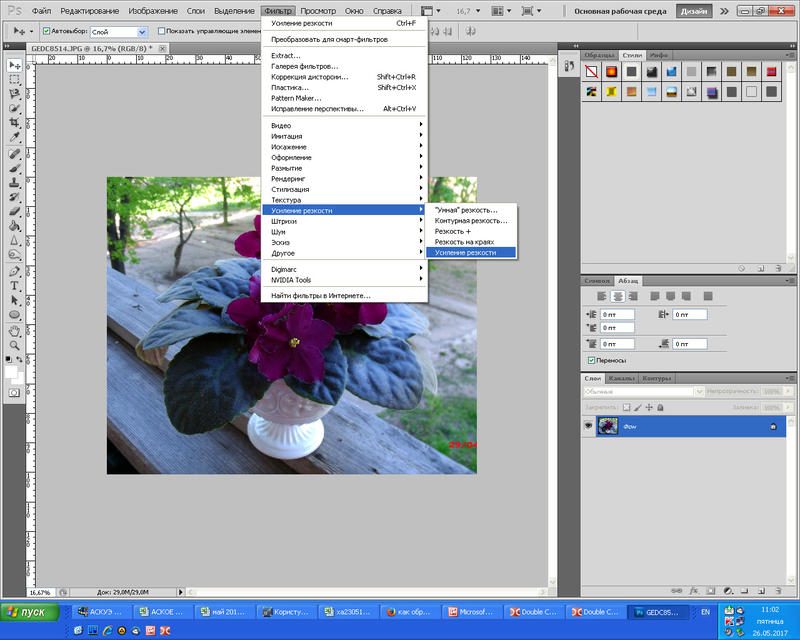The image size is (800, 640).
Task: Switch to the Каналы tab
Action: click(x=621, y=379)
